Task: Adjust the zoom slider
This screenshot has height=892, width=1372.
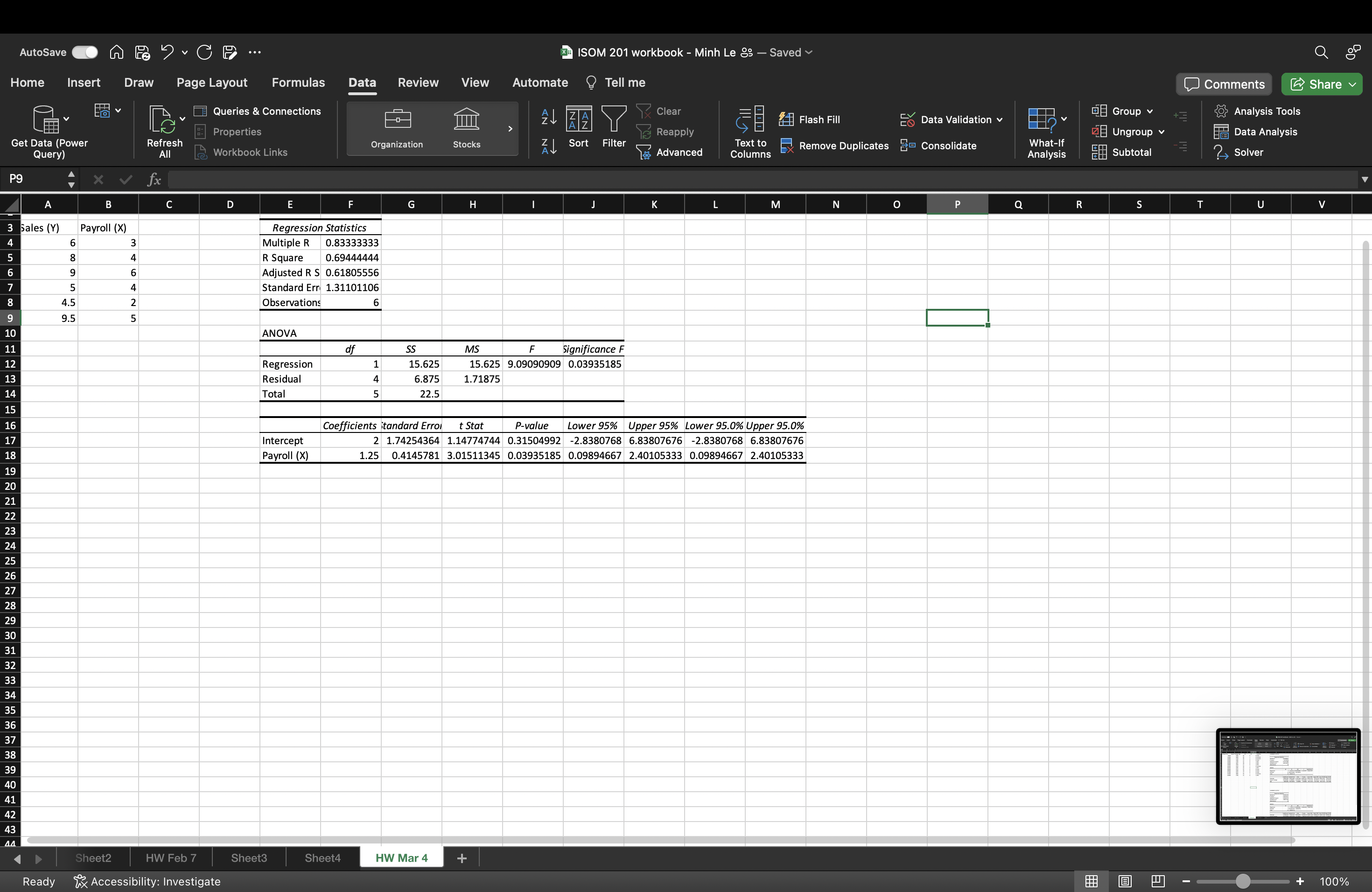Action: 1242,881
